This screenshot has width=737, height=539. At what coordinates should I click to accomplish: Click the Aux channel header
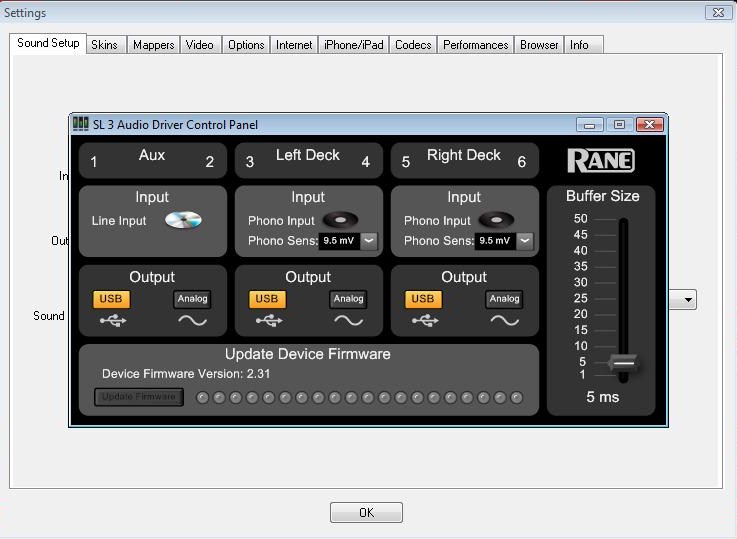point(152,161)
